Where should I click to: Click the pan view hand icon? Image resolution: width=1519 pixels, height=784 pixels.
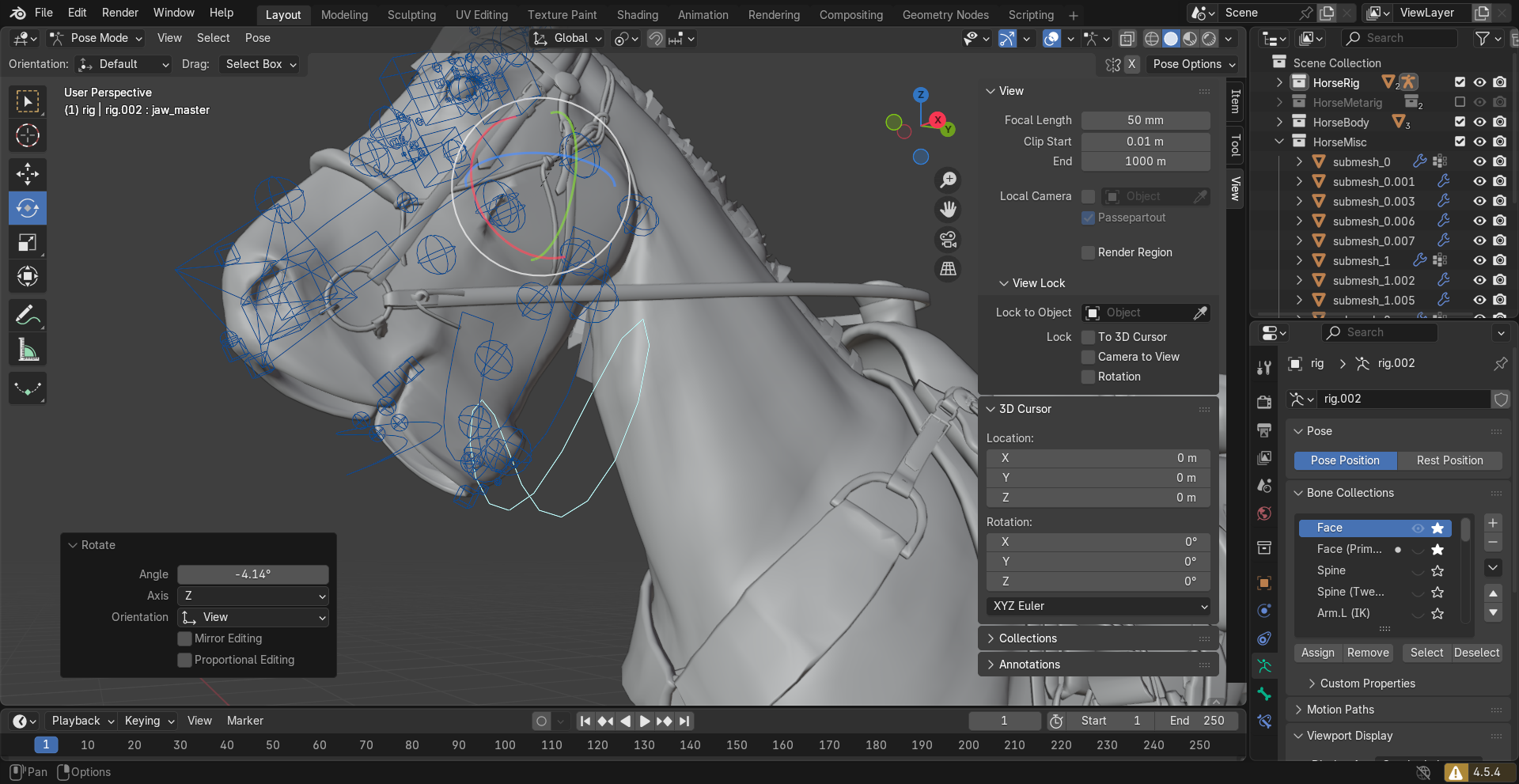(x=948, y=210)
